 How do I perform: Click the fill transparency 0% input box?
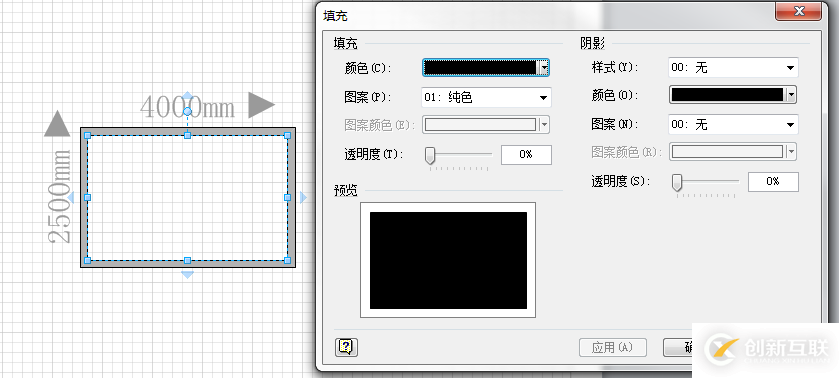tap(526, 155)
